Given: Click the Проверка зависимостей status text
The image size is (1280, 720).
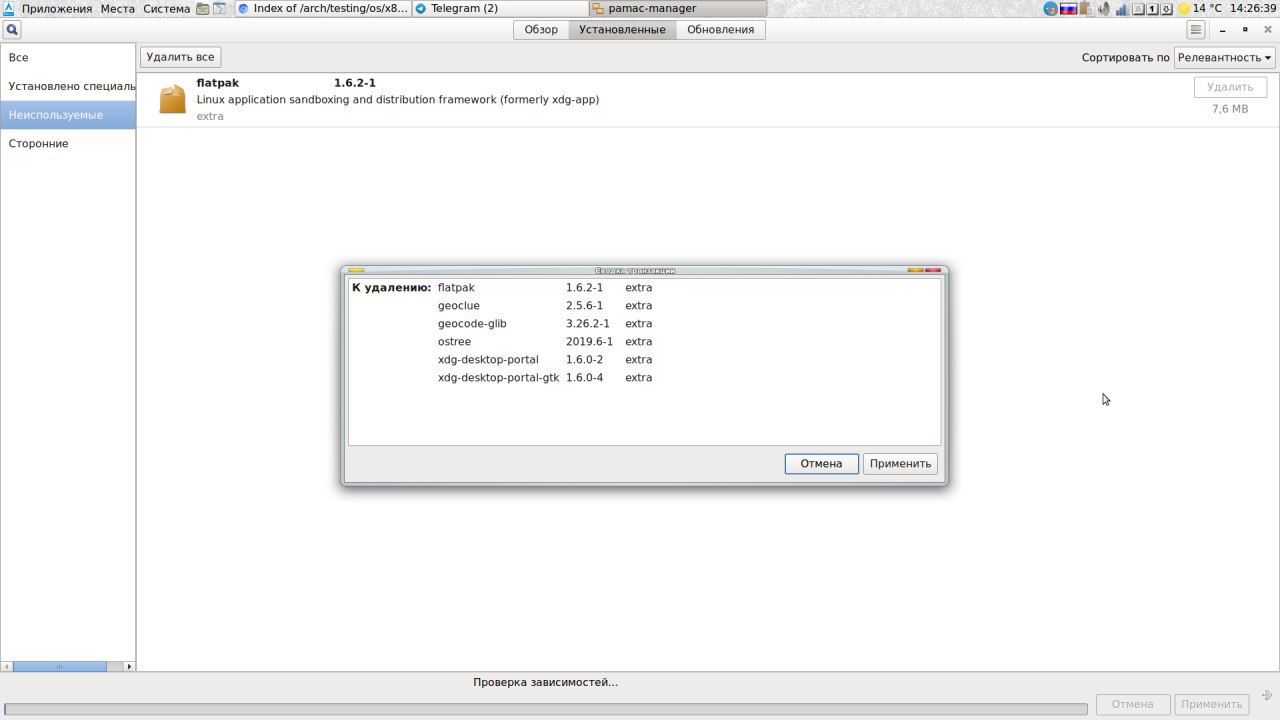Looking at the screenshot, I should click(545, 682).
